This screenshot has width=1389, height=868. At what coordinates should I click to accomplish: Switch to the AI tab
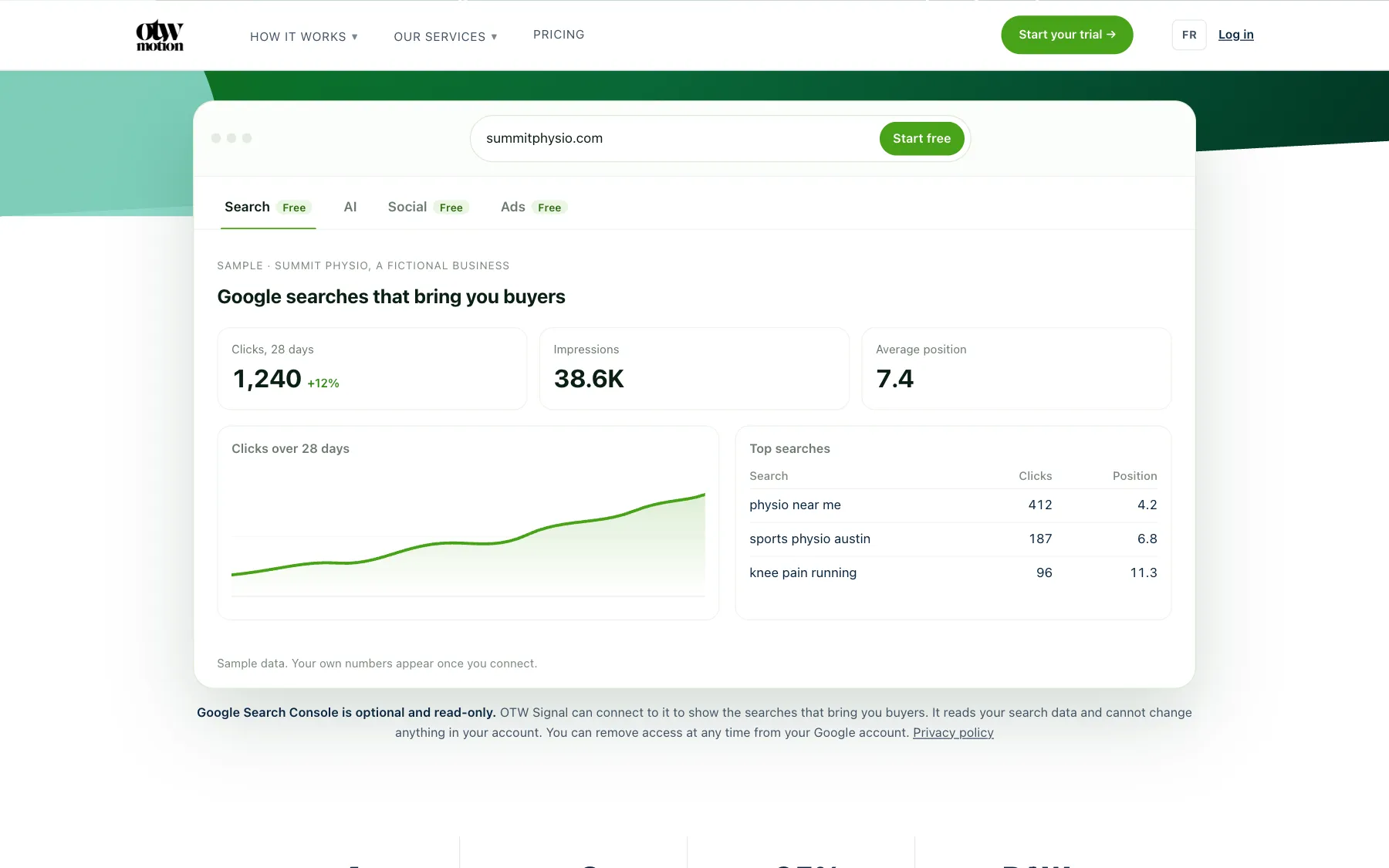coord(350,207)
